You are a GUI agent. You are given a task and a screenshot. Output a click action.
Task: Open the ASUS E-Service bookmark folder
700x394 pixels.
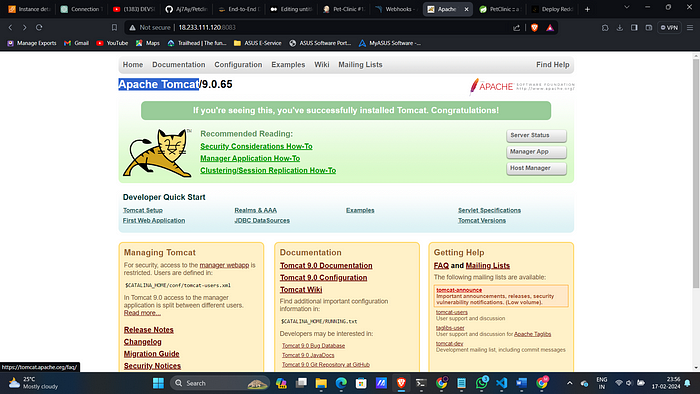pyautogui.click(x=258, y=43)
